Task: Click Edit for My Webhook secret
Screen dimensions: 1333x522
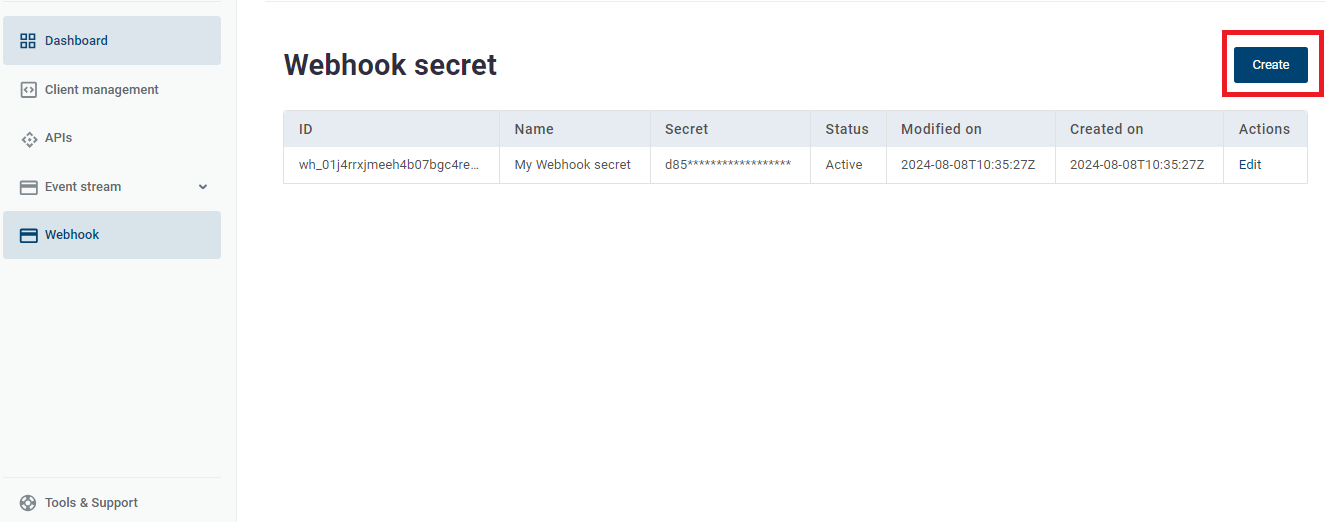Action: pos(1250,165)
